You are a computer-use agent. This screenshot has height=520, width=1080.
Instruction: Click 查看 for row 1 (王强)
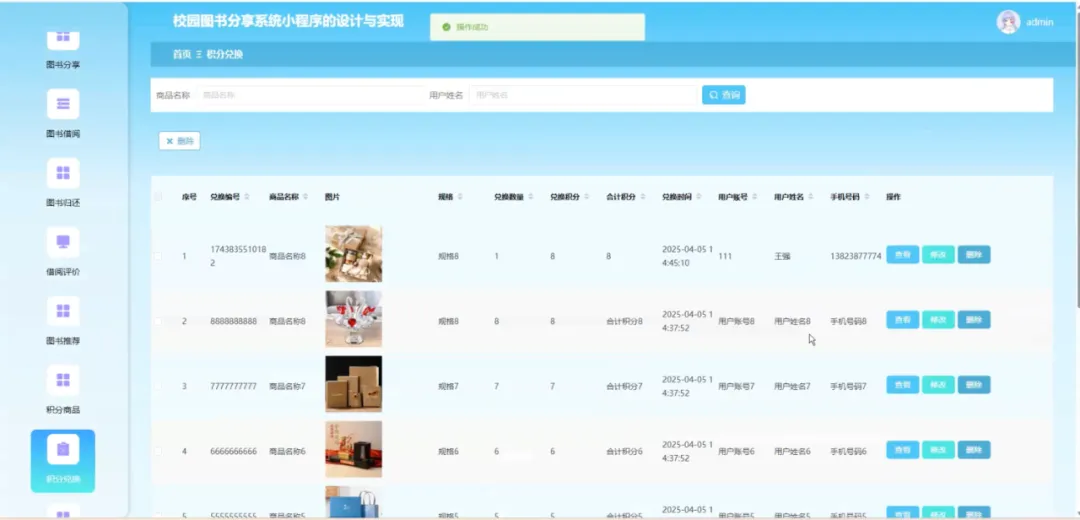(x=902, y=255)
